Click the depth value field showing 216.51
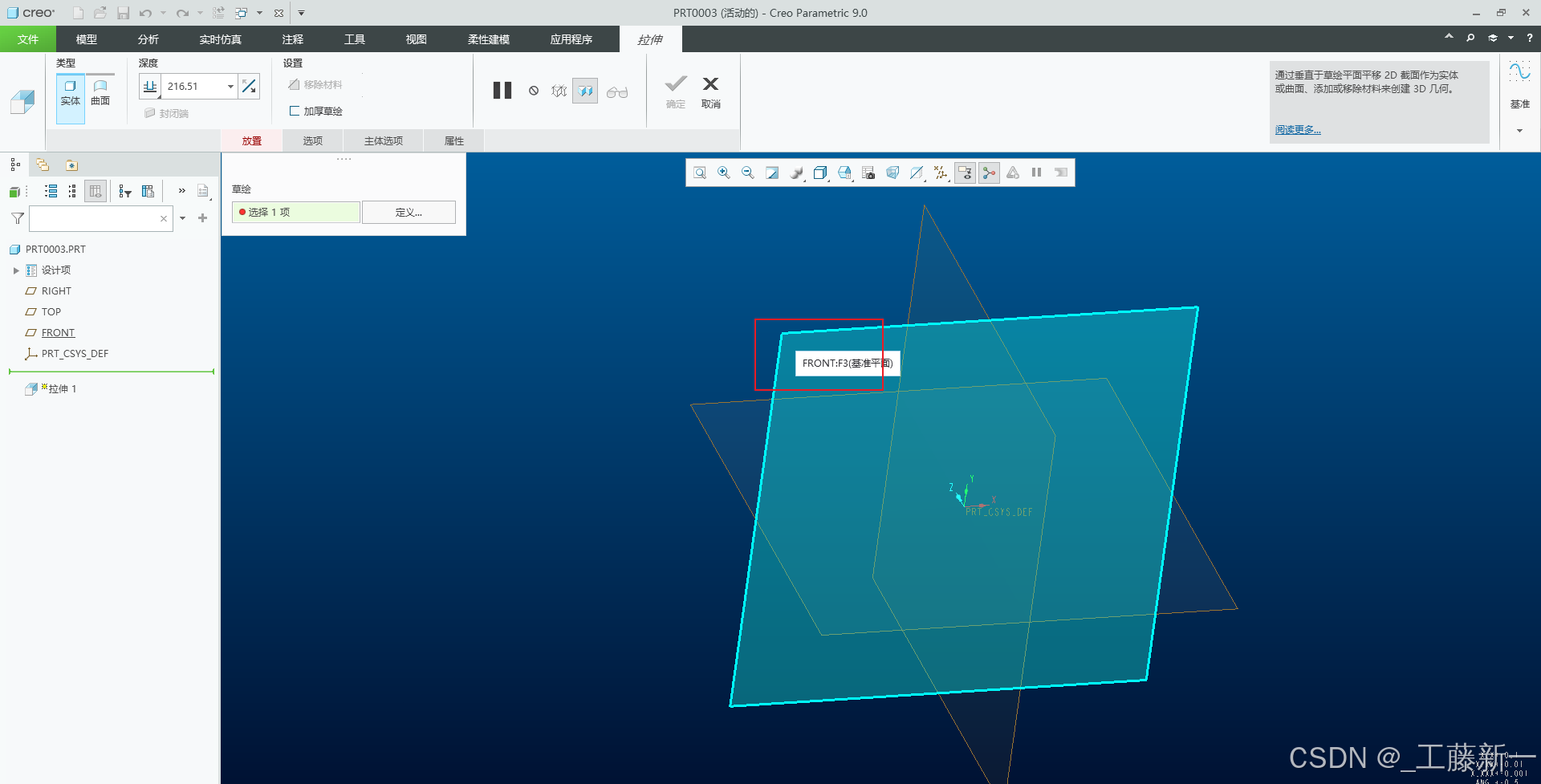Screen dimensions: 1541x784 (193, 86)
